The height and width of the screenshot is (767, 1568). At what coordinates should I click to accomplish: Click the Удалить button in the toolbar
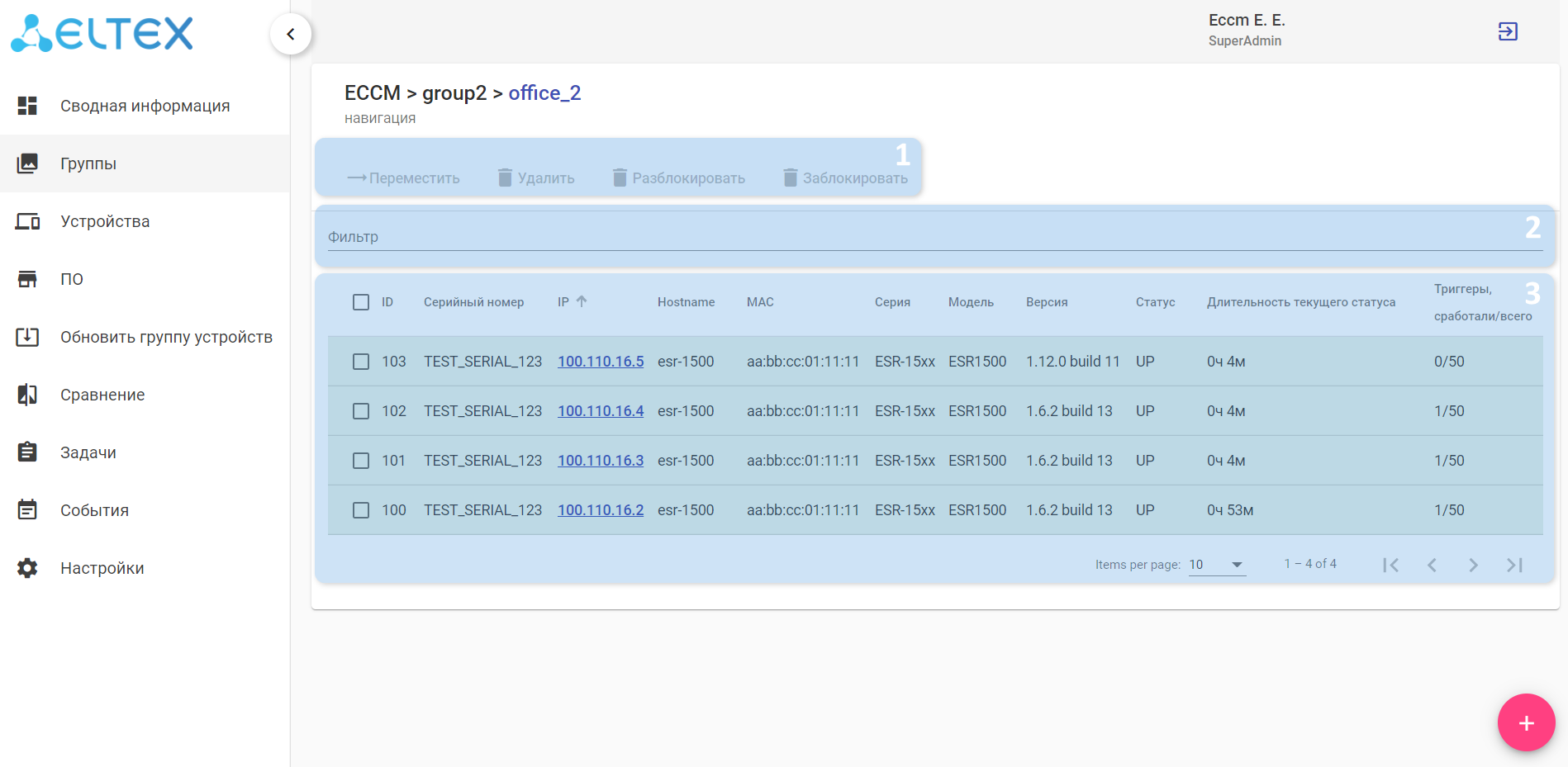[536, 178]
